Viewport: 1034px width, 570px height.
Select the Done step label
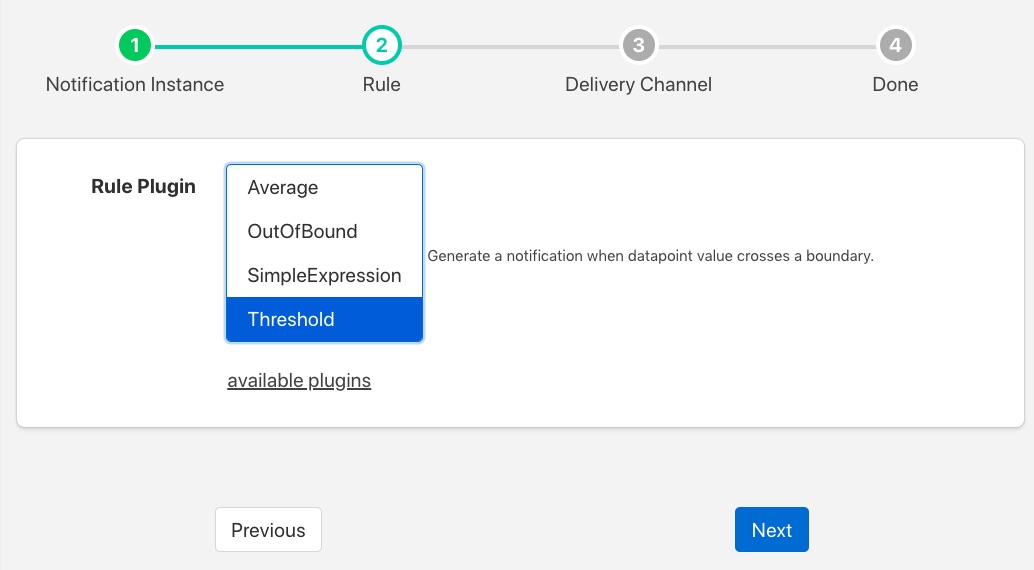(895, 85)
